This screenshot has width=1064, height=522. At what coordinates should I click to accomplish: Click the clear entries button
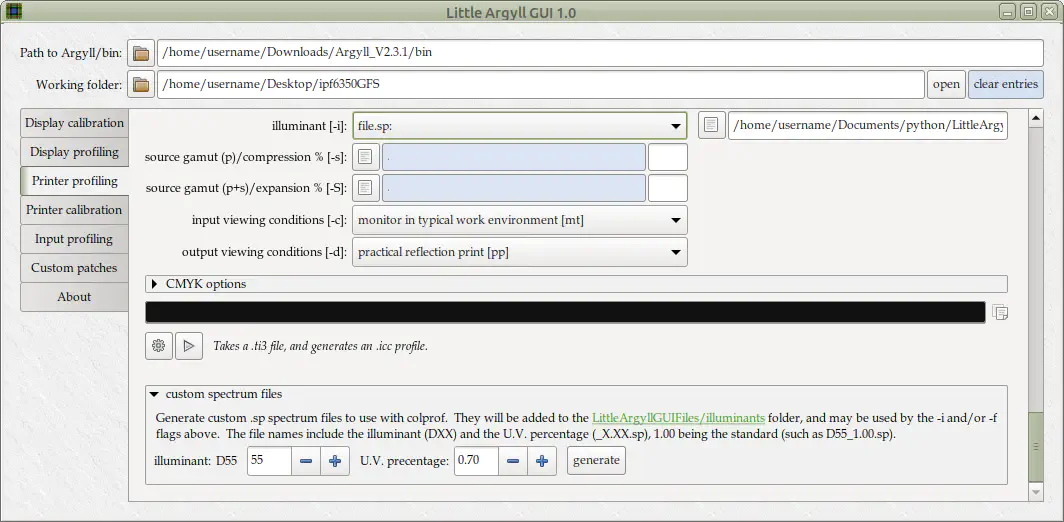[1006, 85]
